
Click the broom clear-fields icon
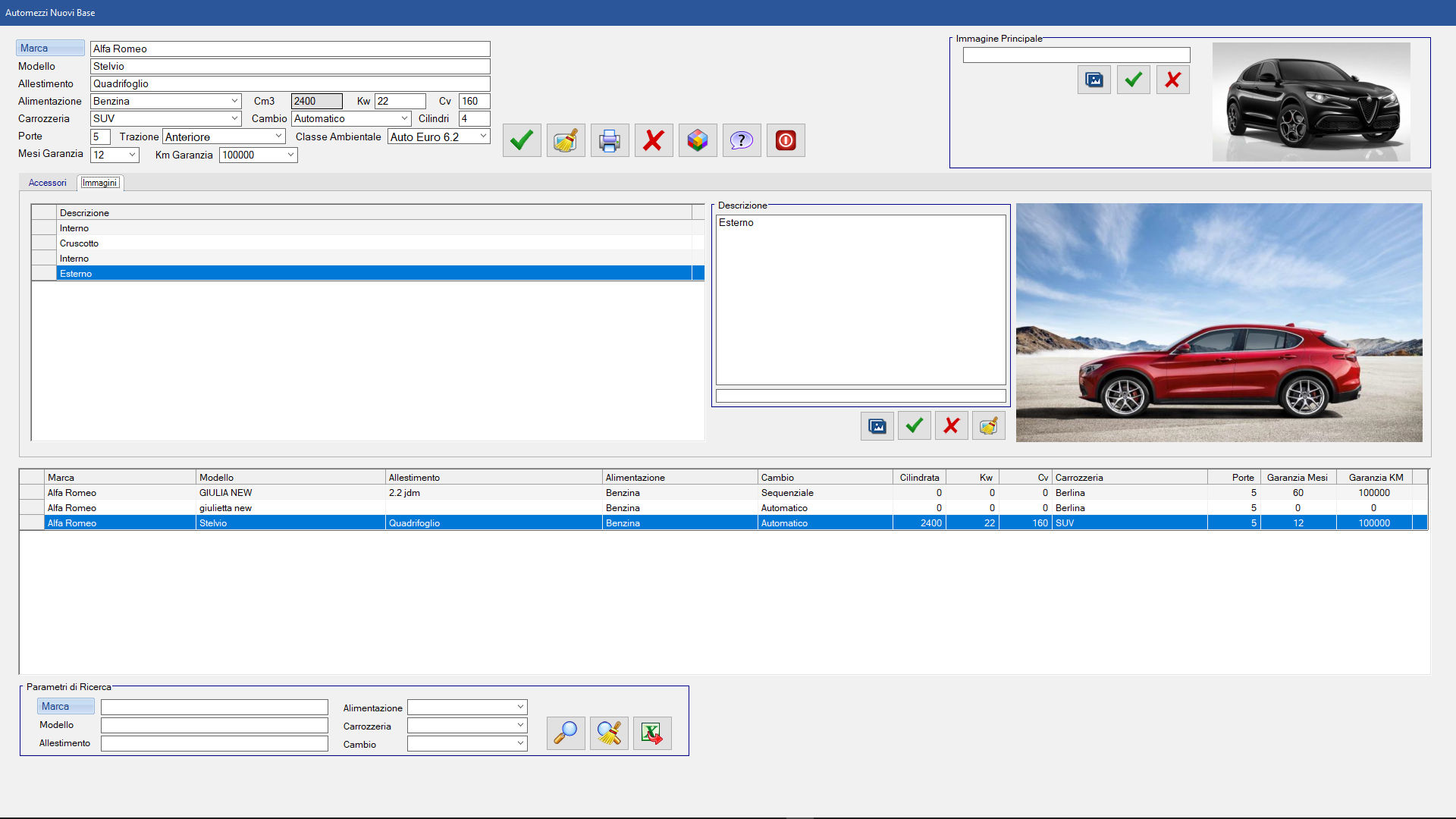(x=566, y=140)
